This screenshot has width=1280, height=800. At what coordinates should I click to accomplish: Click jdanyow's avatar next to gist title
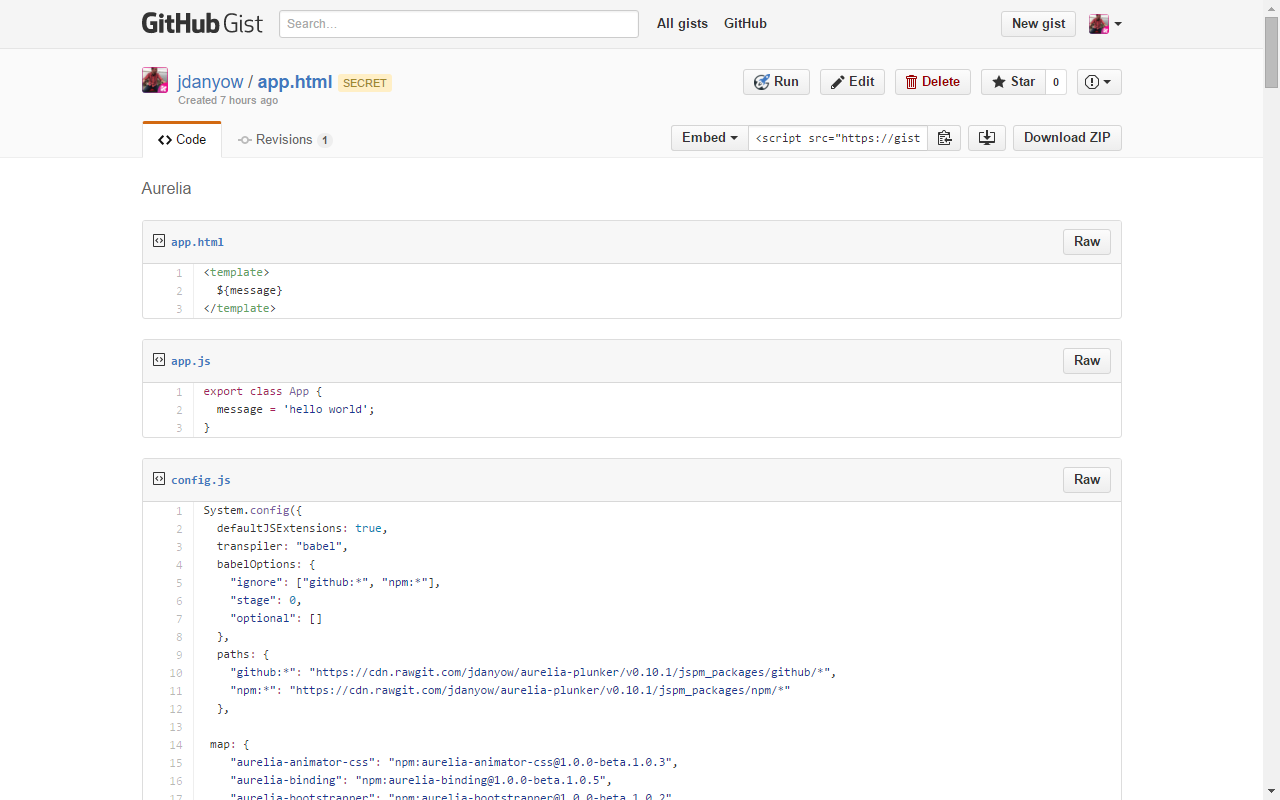[155, 81]
